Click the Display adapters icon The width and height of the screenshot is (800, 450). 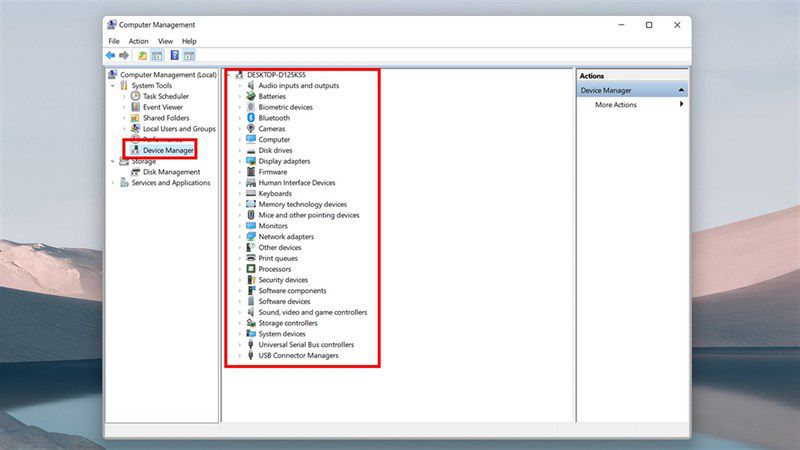pos(251,161)
